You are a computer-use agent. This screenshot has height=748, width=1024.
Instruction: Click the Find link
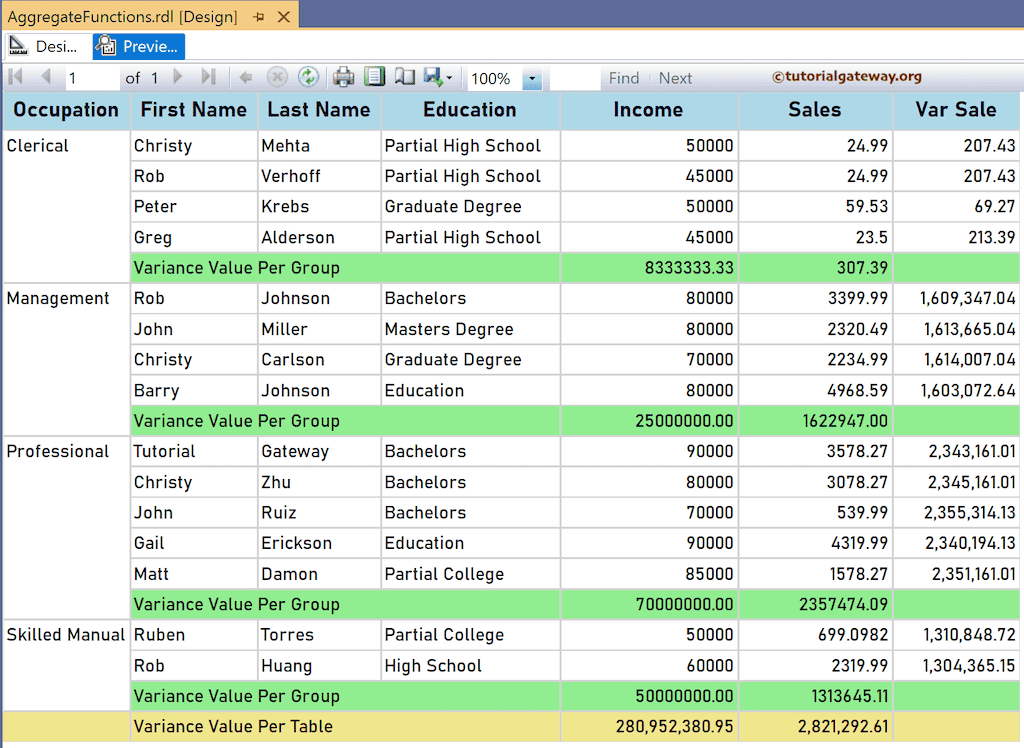[623, 77]
